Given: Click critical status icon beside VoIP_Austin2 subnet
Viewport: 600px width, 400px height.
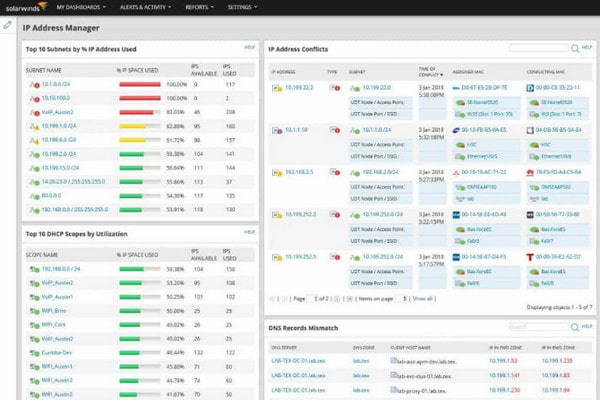Looking at the screenshot, I should click(35, 113).
